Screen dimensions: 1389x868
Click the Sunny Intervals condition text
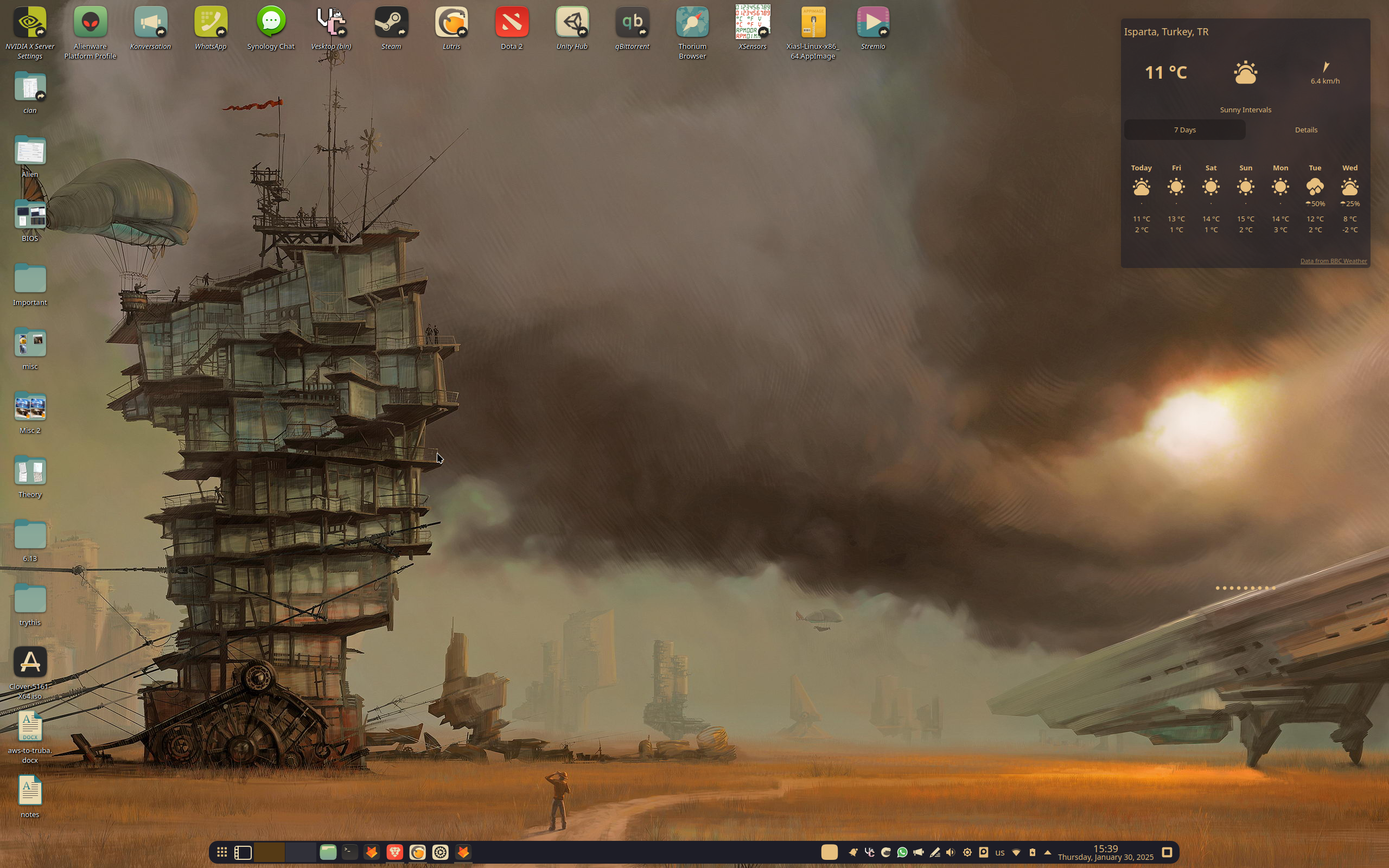point(1246,110)
